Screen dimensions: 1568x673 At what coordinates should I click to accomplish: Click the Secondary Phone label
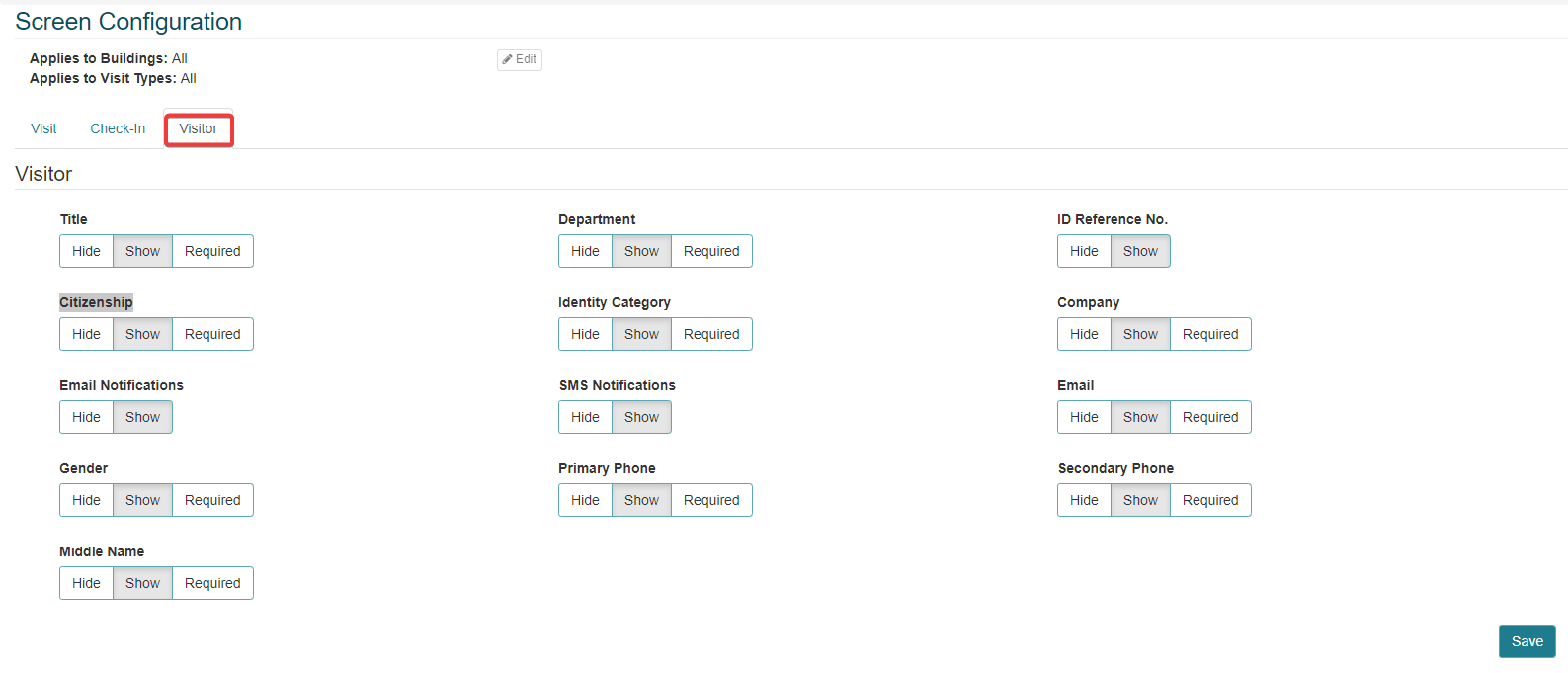[1116, 468]
